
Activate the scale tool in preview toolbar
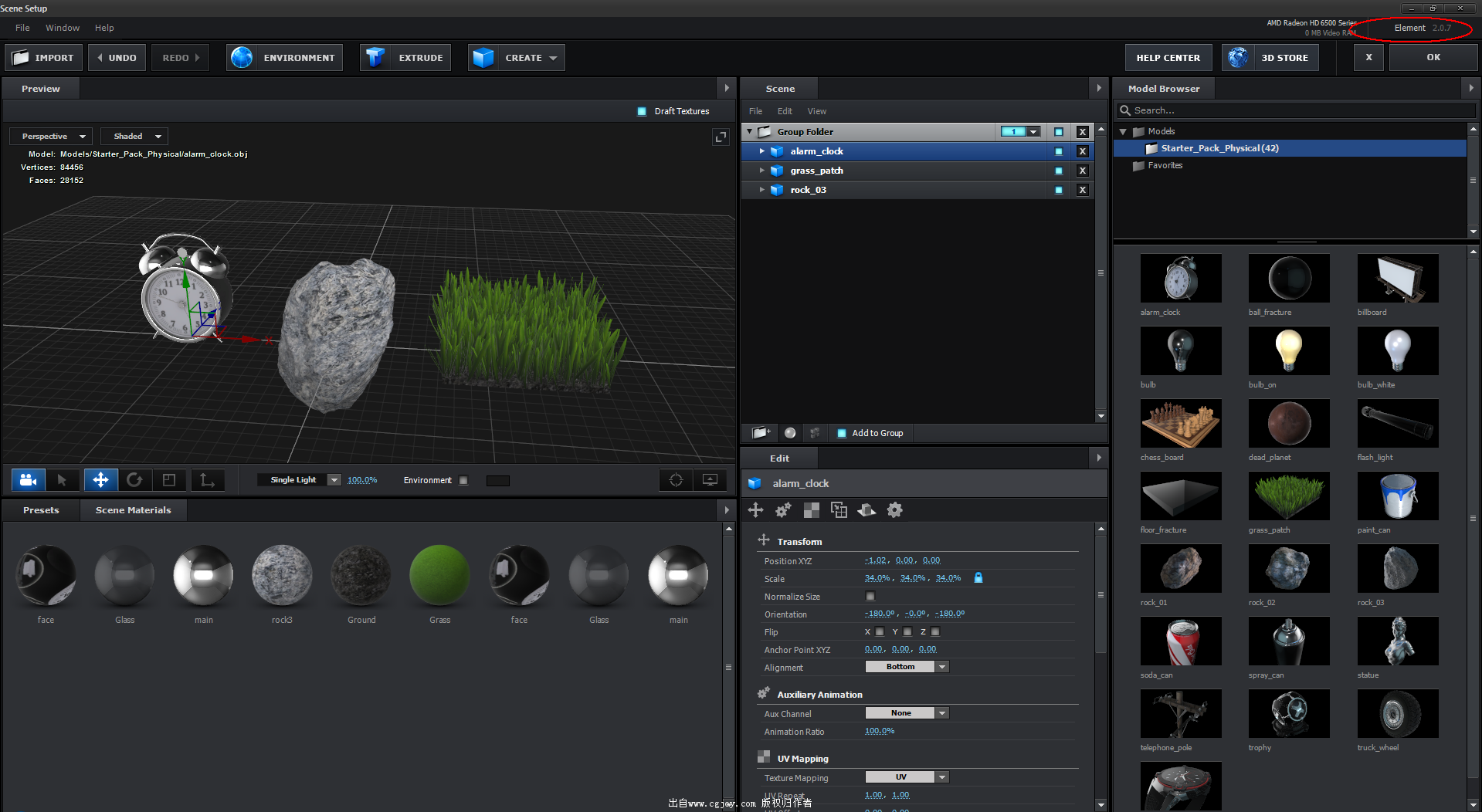168,480
